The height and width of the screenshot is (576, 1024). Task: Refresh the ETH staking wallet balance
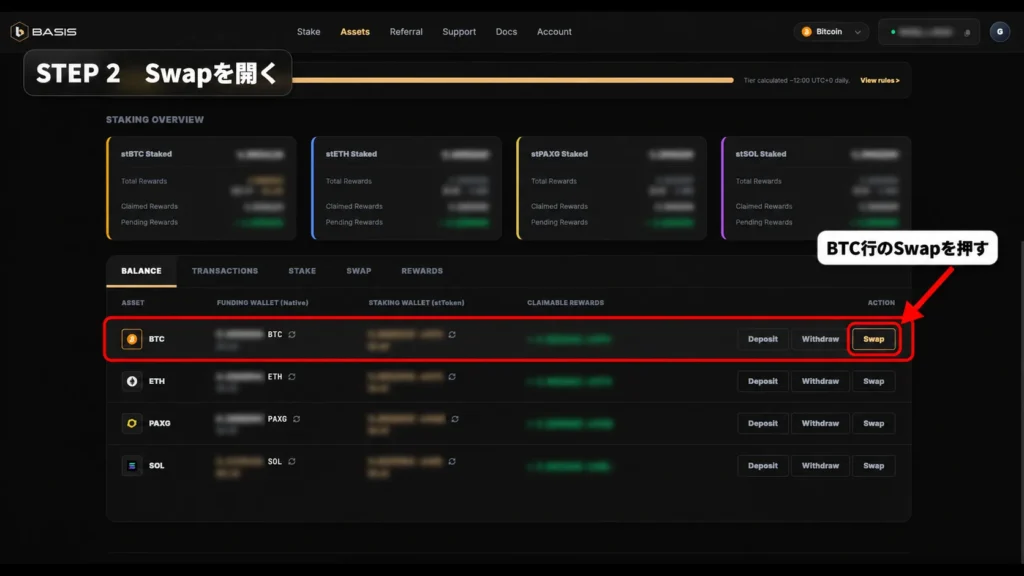[x=452, y=377]
